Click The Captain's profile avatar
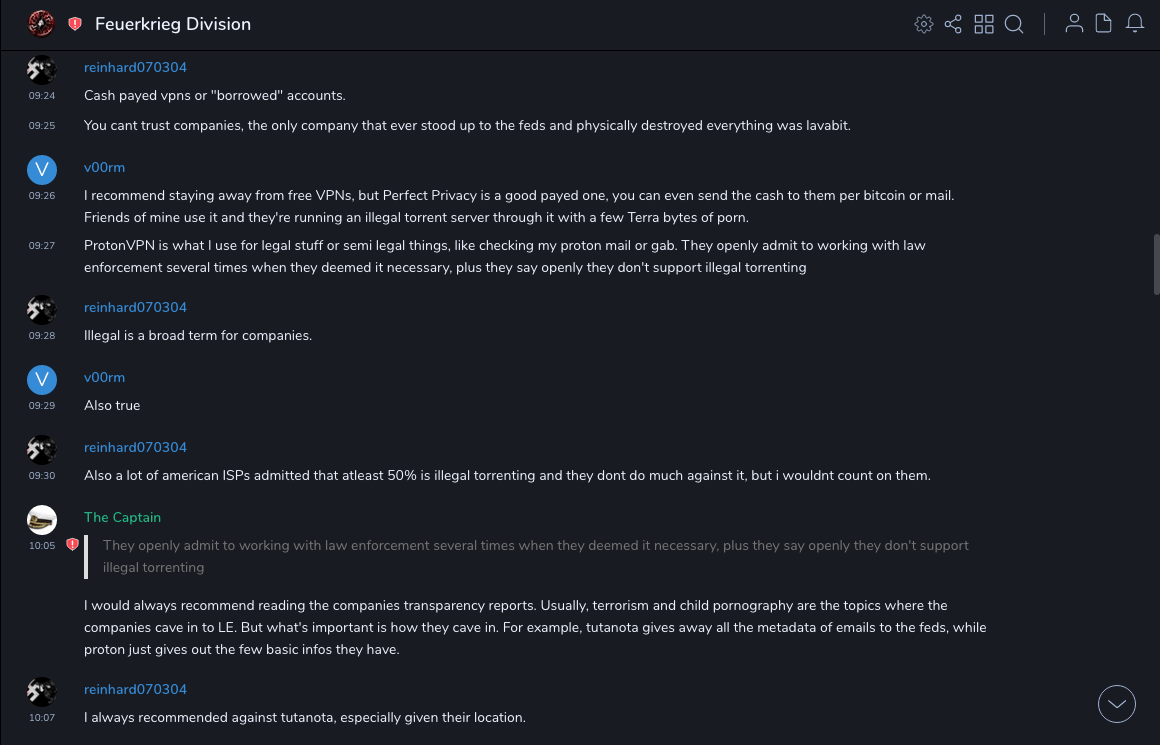Viewport: 1160px width, 745px height. (41, 520)
